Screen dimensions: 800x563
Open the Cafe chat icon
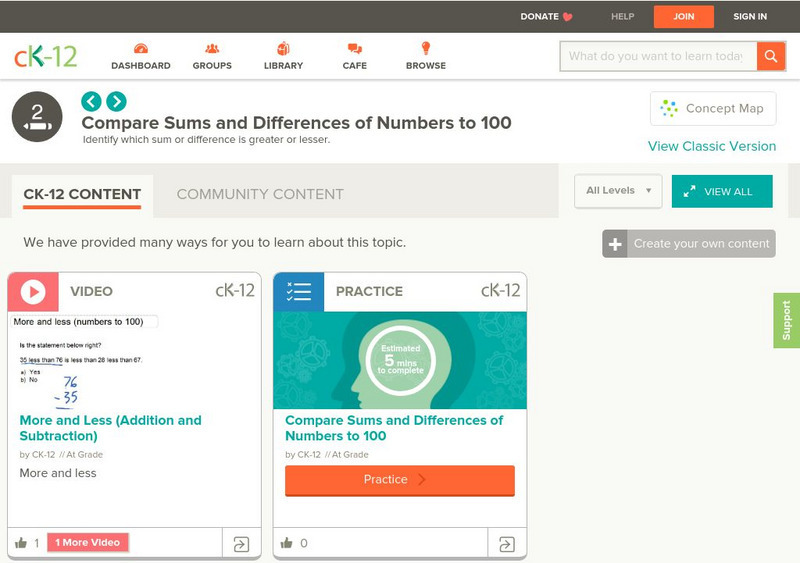tap(354, 49)
